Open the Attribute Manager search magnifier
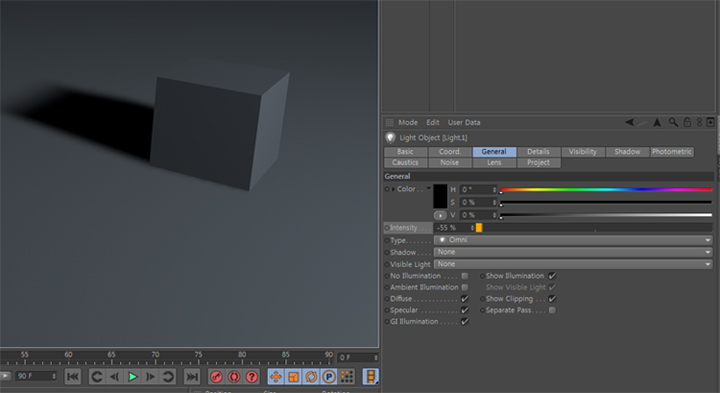Screen dimensions: 720x393 pyautogui.click(x=673, y=122)
